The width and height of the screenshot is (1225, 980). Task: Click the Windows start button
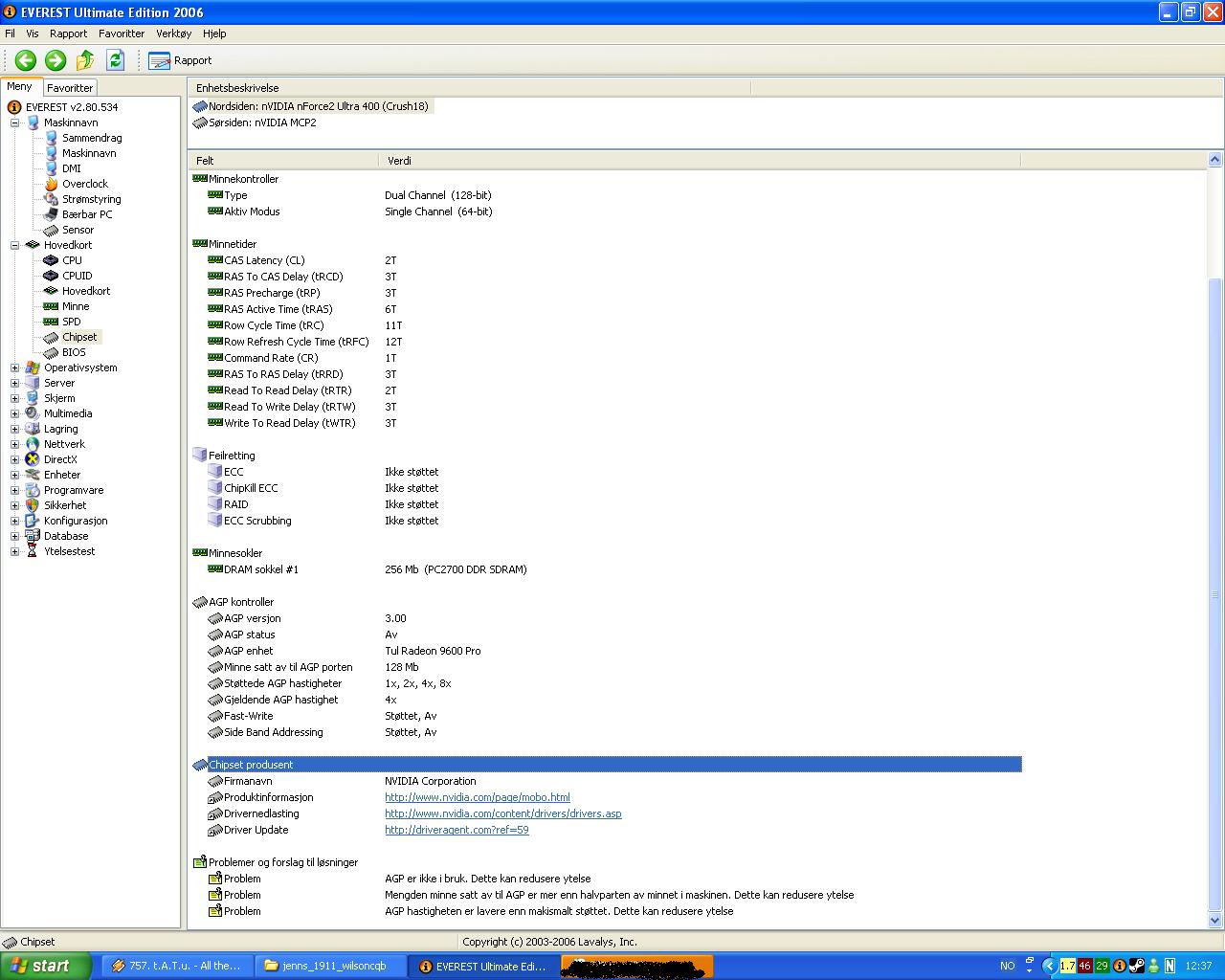click(x=45, y=966)
